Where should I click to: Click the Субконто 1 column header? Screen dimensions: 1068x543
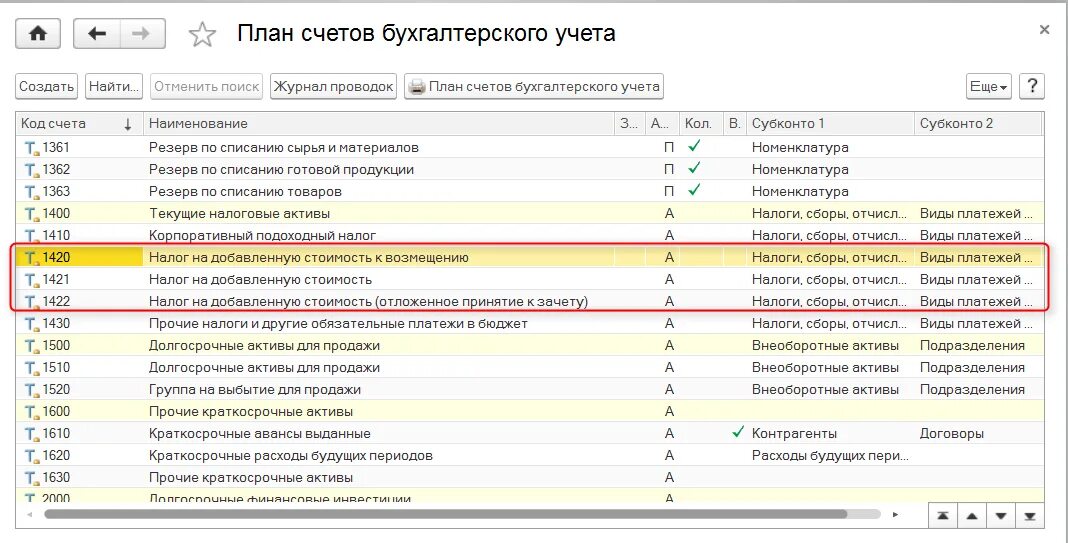pyautogui.click(x=830, y=123)
